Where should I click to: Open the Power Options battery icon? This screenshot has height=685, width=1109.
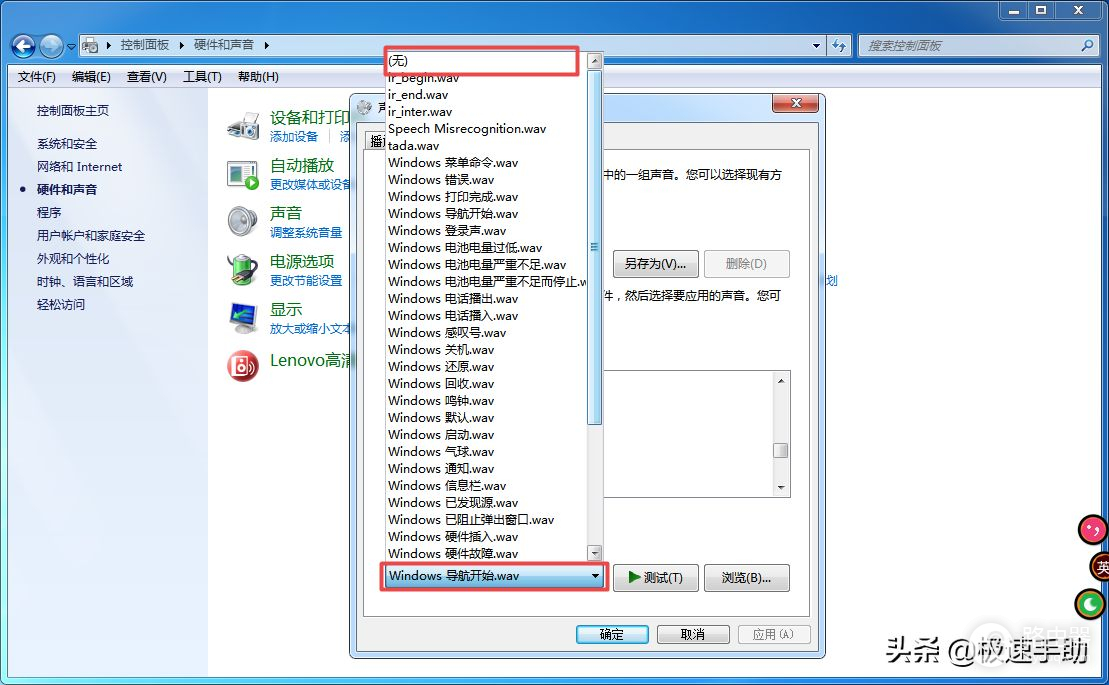point(243,269)
